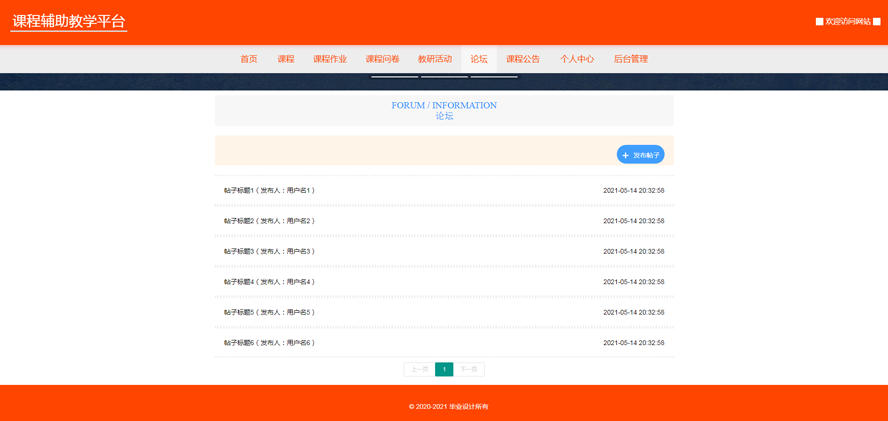Go to 个人中心
The image size is (888, 421).
[x=577, y=59]
